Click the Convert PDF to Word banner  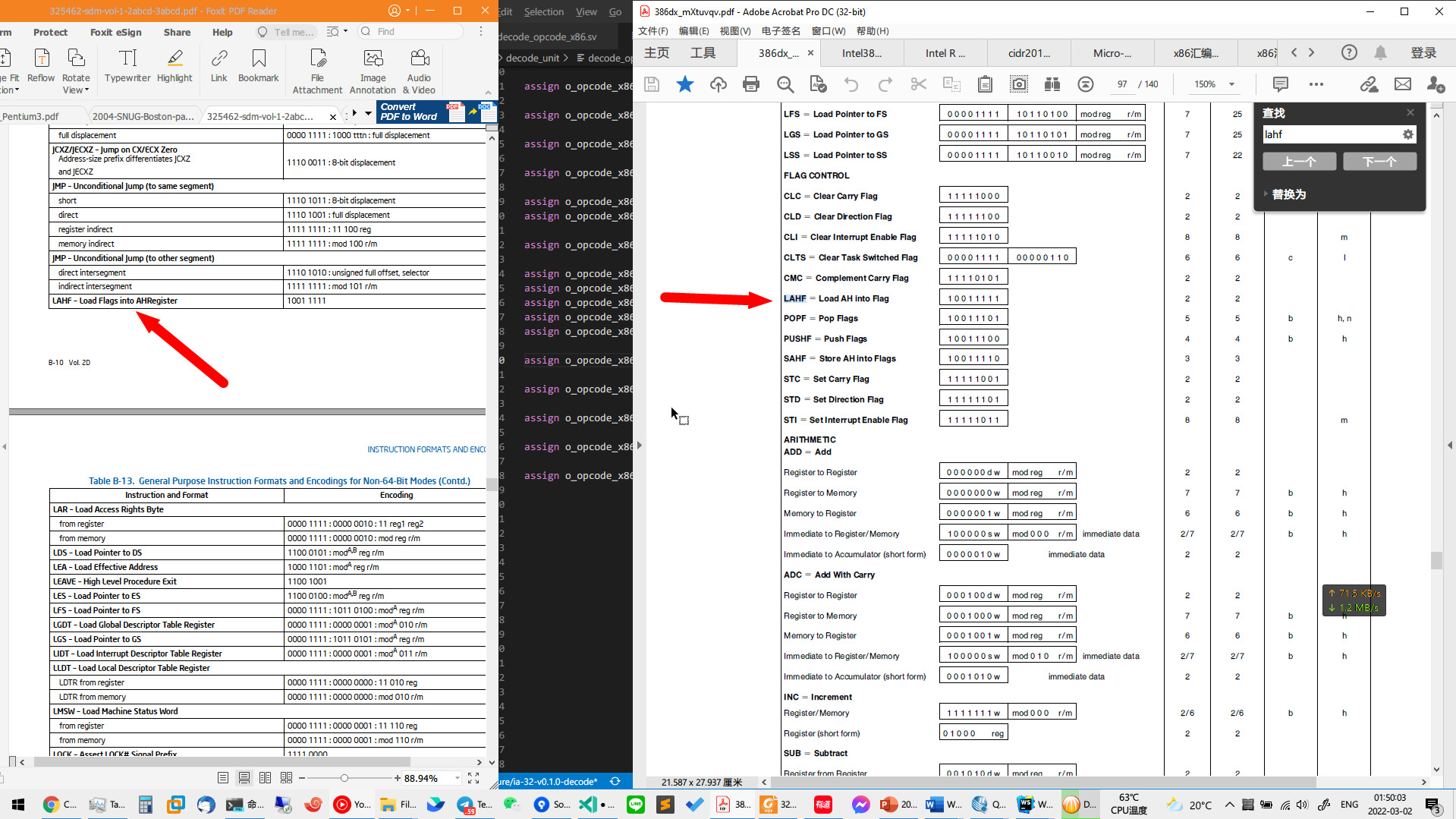436,112
